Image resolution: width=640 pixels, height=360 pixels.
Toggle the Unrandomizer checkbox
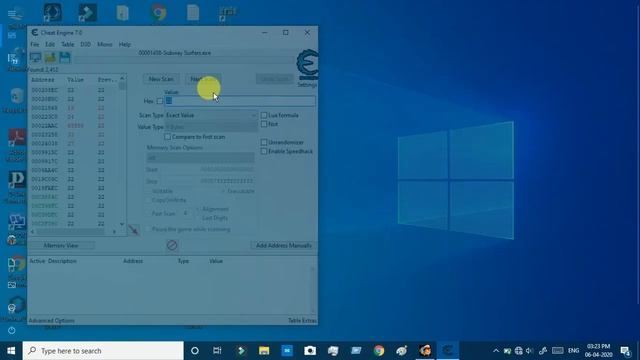(x=264, y=142)
